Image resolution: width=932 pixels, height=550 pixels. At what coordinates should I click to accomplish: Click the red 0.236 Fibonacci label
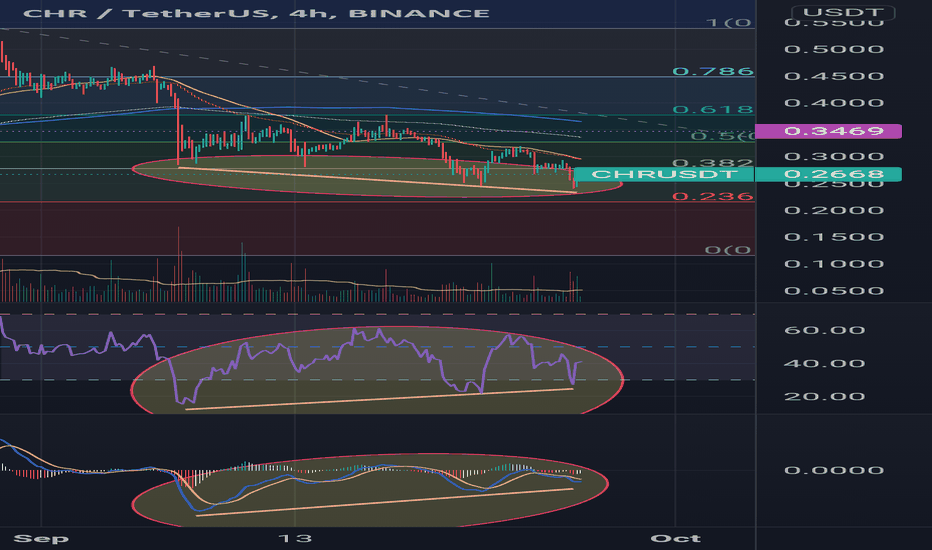pyautogui.click(x=713, y=196)
